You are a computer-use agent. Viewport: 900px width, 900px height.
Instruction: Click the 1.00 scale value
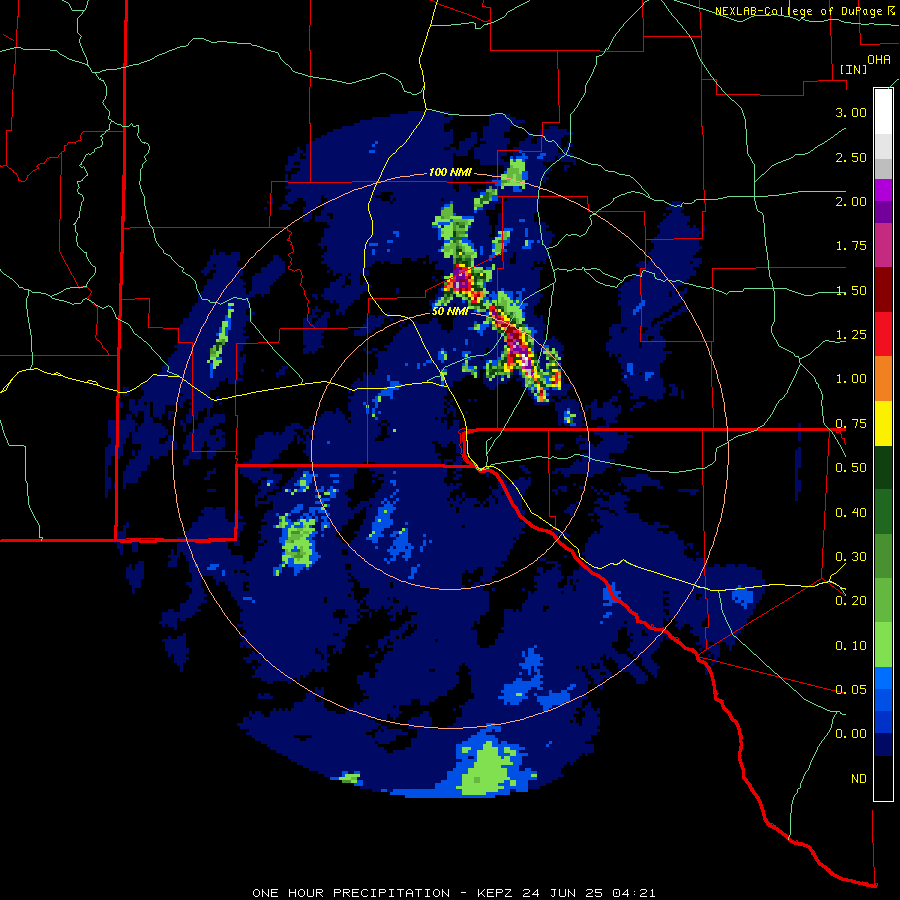(851, 379)
